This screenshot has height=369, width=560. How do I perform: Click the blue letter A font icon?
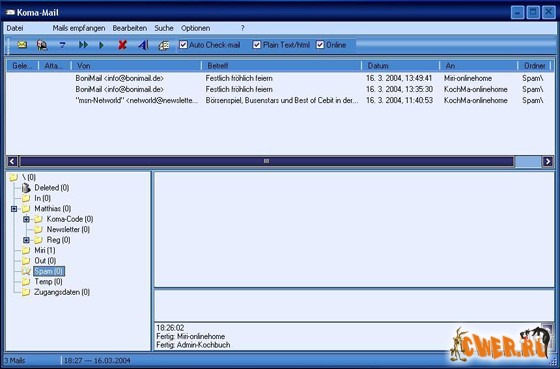pyautogui.click(x=143, y=45)
